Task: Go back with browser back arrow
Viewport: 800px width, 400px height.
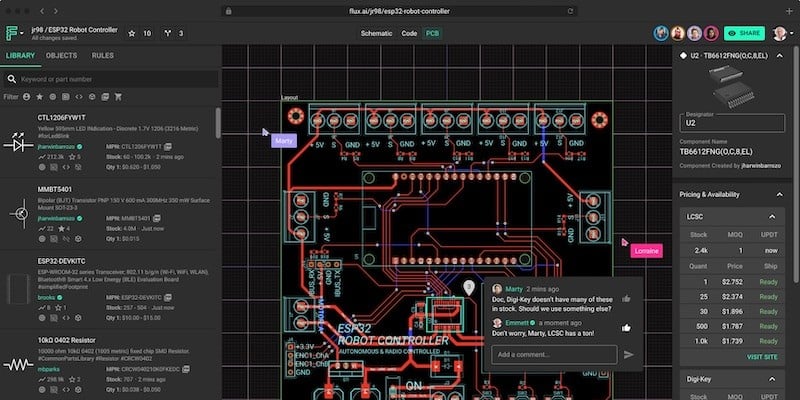Action: point(42,11)
